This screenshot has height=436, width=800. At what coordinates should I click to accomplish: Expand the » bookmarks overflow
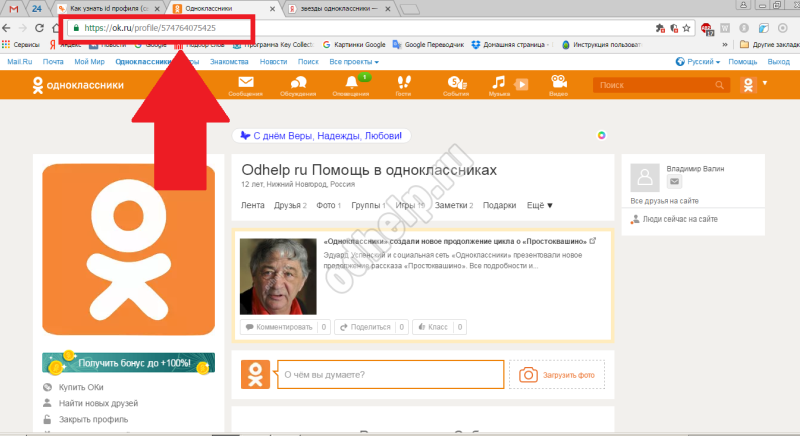724,45
